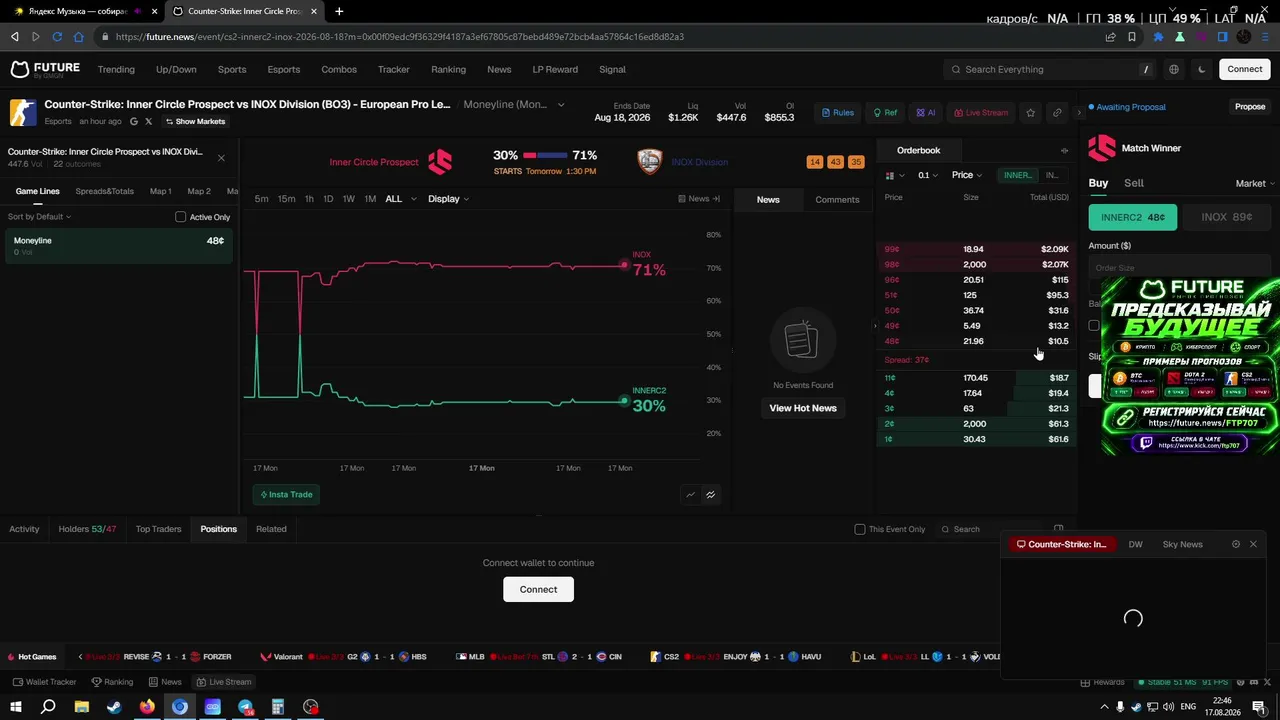Open the Comments tab
Screen dimensions: 1280x720
click(837, 200)
